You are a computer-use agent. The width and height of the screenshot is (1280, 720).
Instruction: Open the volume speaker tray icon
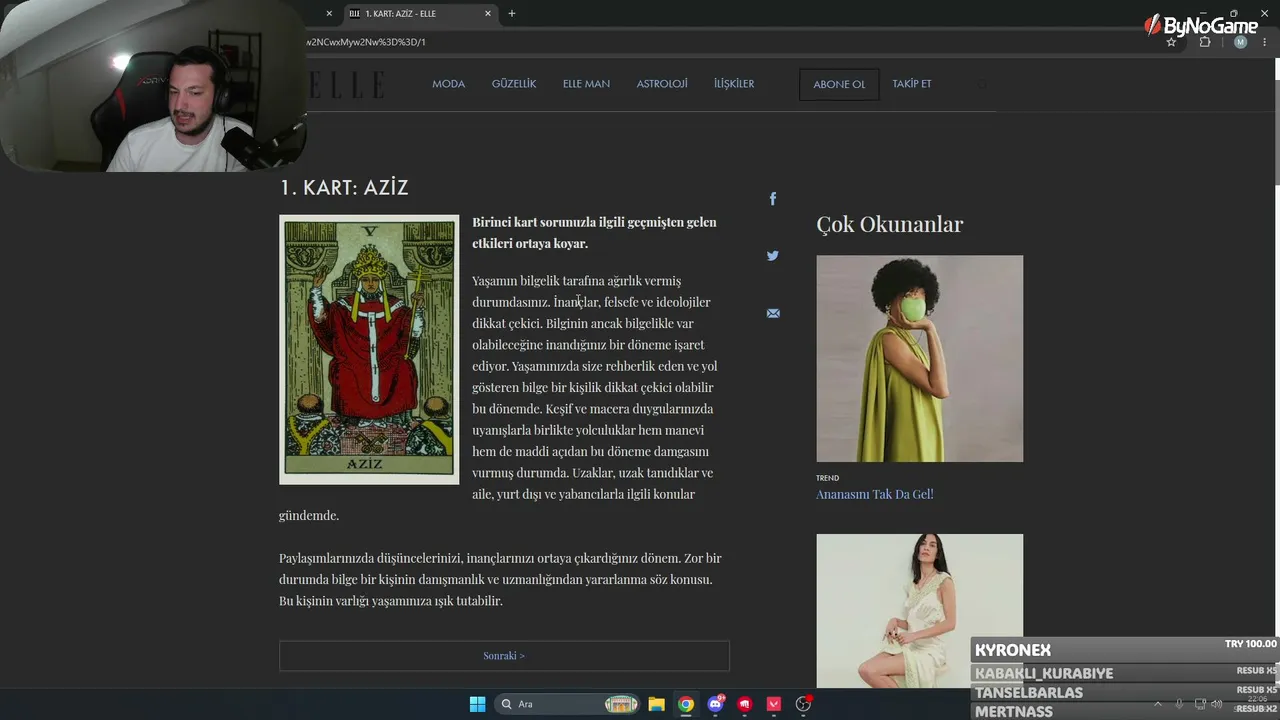pos(1216,704)
